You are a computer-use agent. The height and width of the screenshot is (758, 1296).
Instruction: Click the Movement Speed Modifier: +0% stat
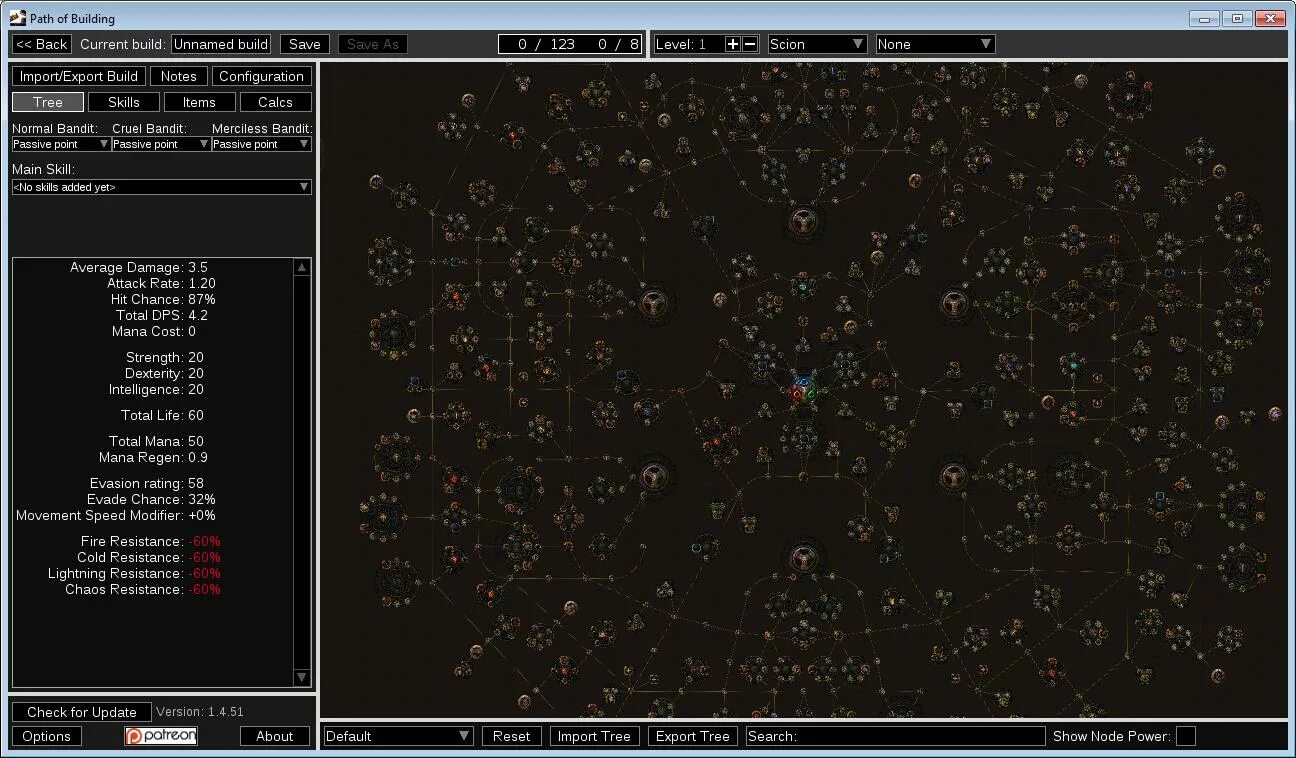[116, 515]
